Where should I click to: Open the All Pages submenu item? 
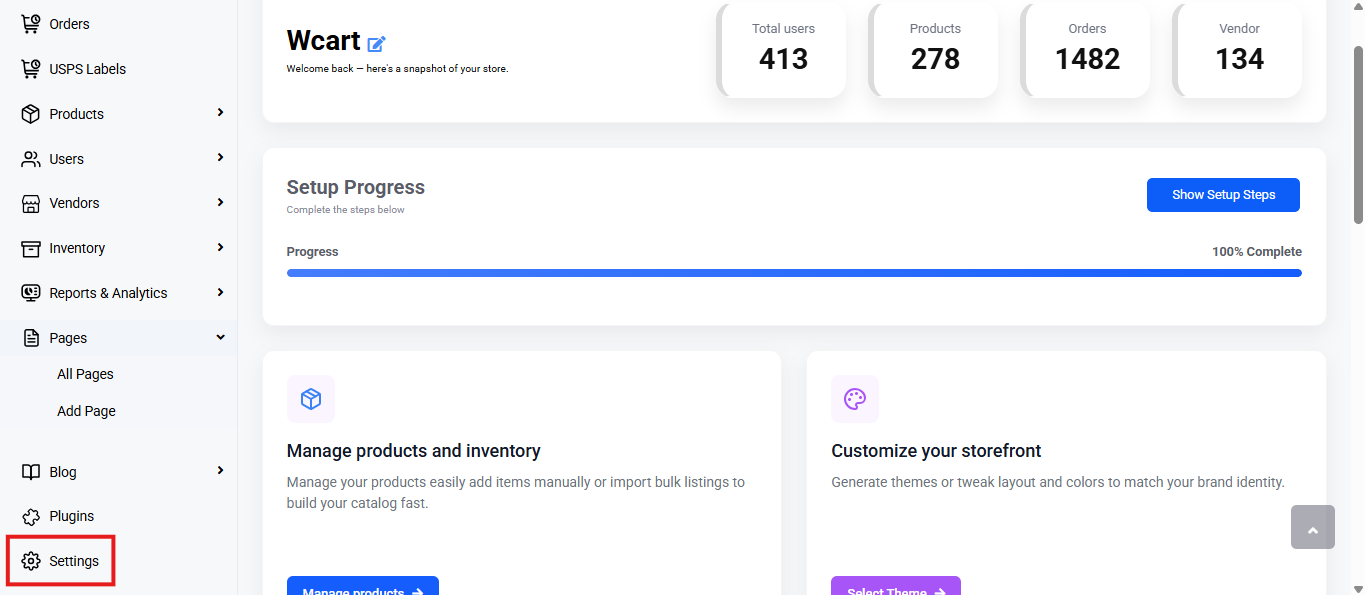click(85, 374)
